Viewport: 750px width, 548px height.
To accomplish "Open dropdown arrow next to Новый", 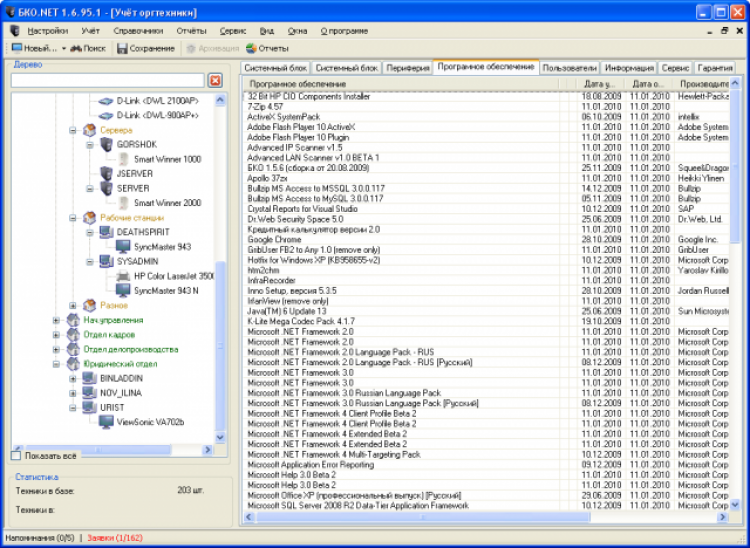I will click(64, 49).
